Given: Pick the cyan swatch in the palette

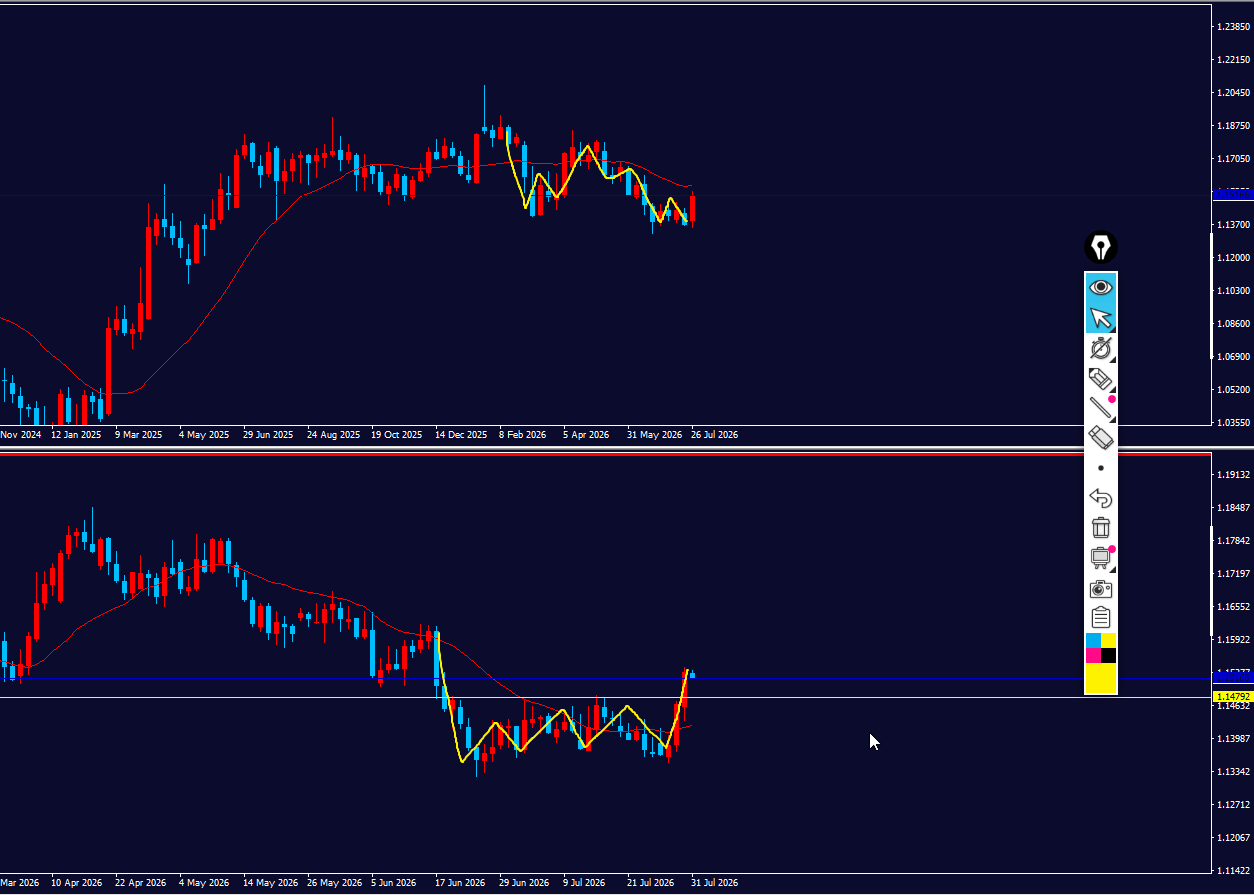Looking at the screenshot, I should coord(1093,640).
